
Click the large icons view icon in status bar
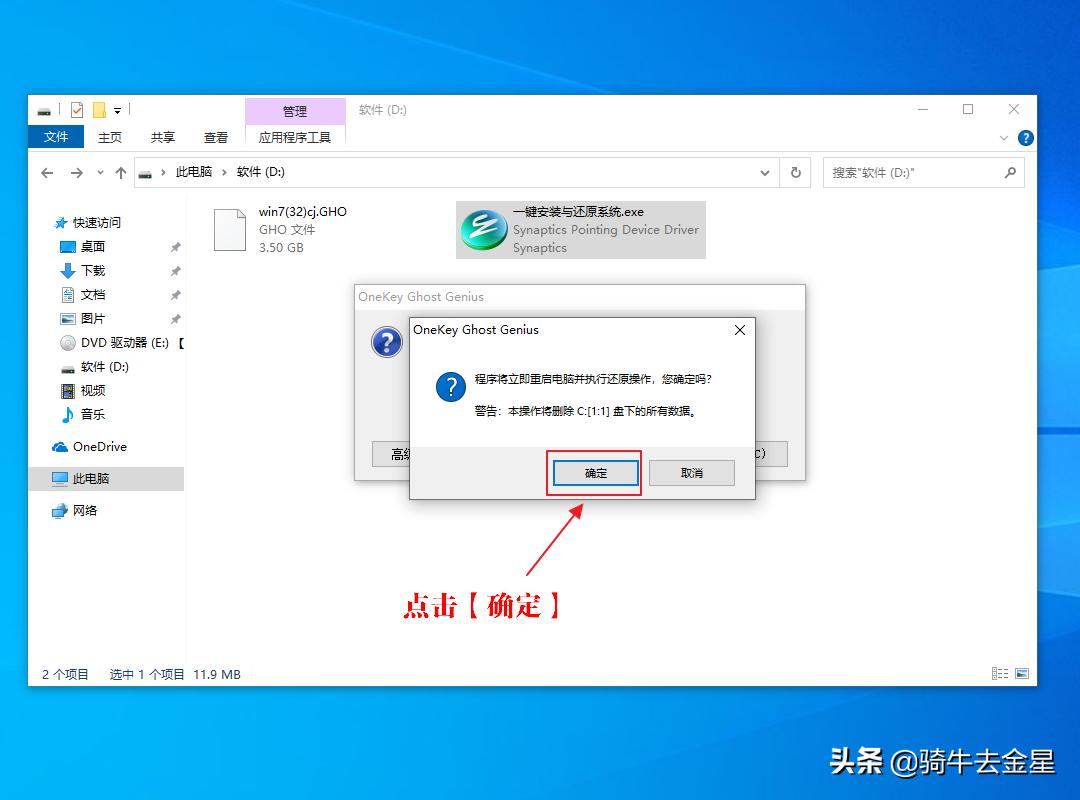[1022, 673]
